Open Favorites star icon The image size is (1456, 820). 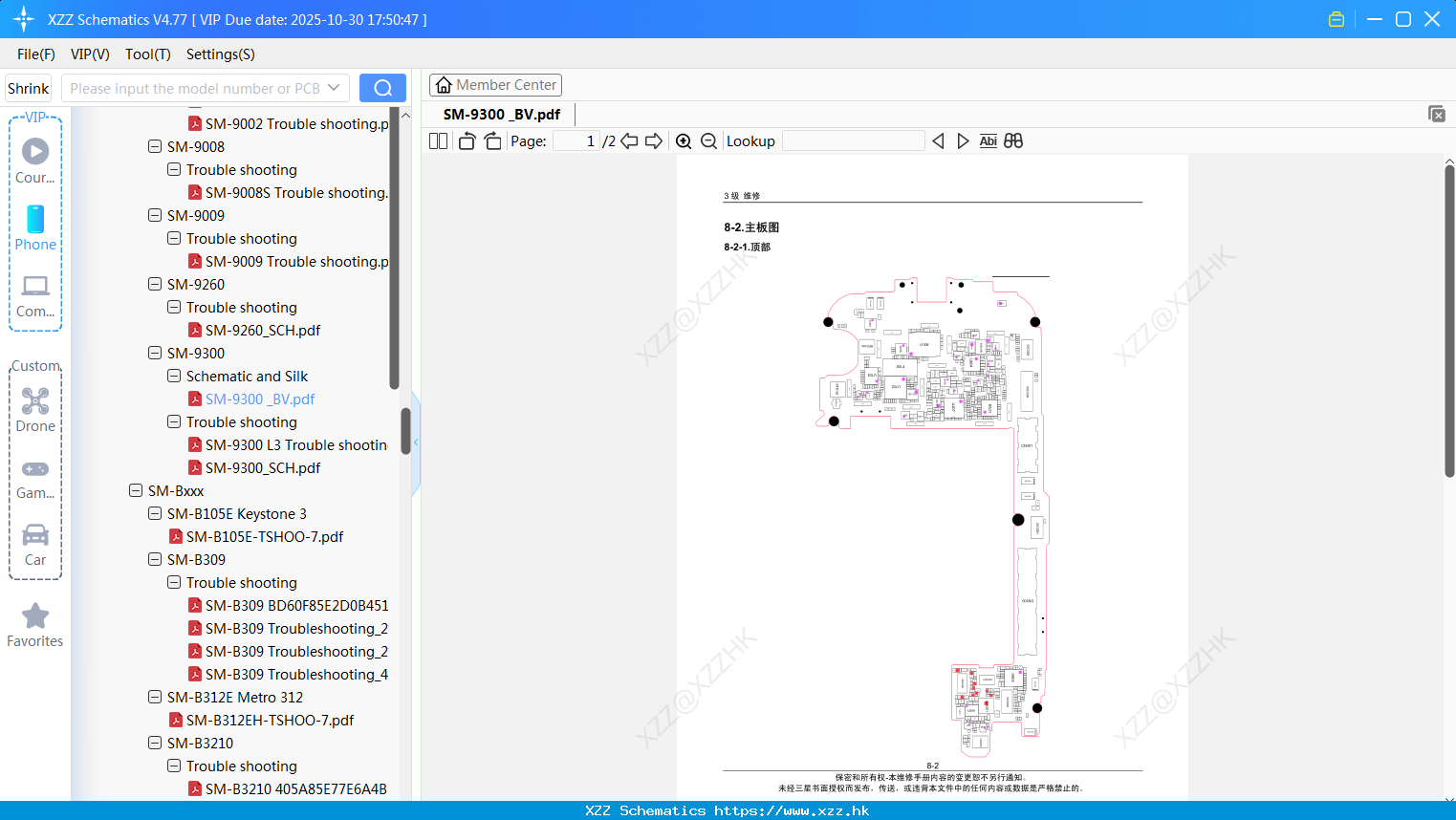[x=35, y=615]
